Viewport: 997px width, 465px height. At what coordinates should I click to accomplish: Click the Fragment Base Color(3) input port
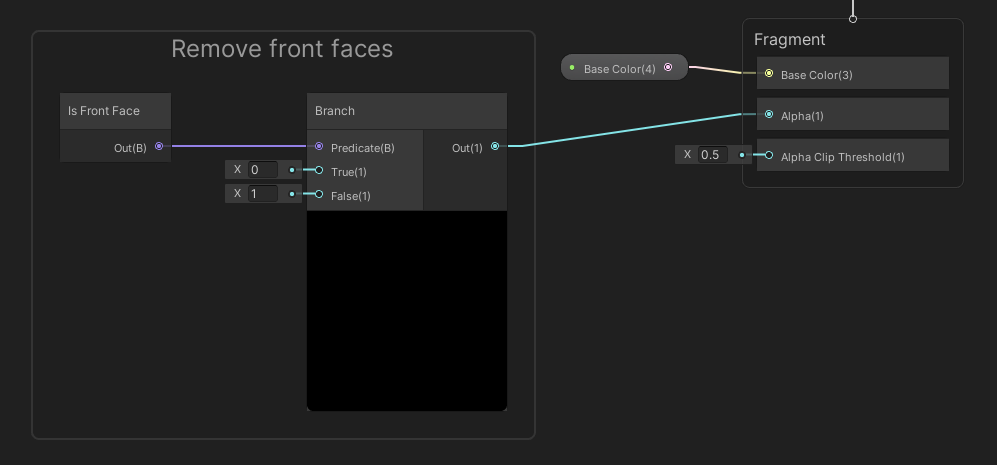[769, 74]
